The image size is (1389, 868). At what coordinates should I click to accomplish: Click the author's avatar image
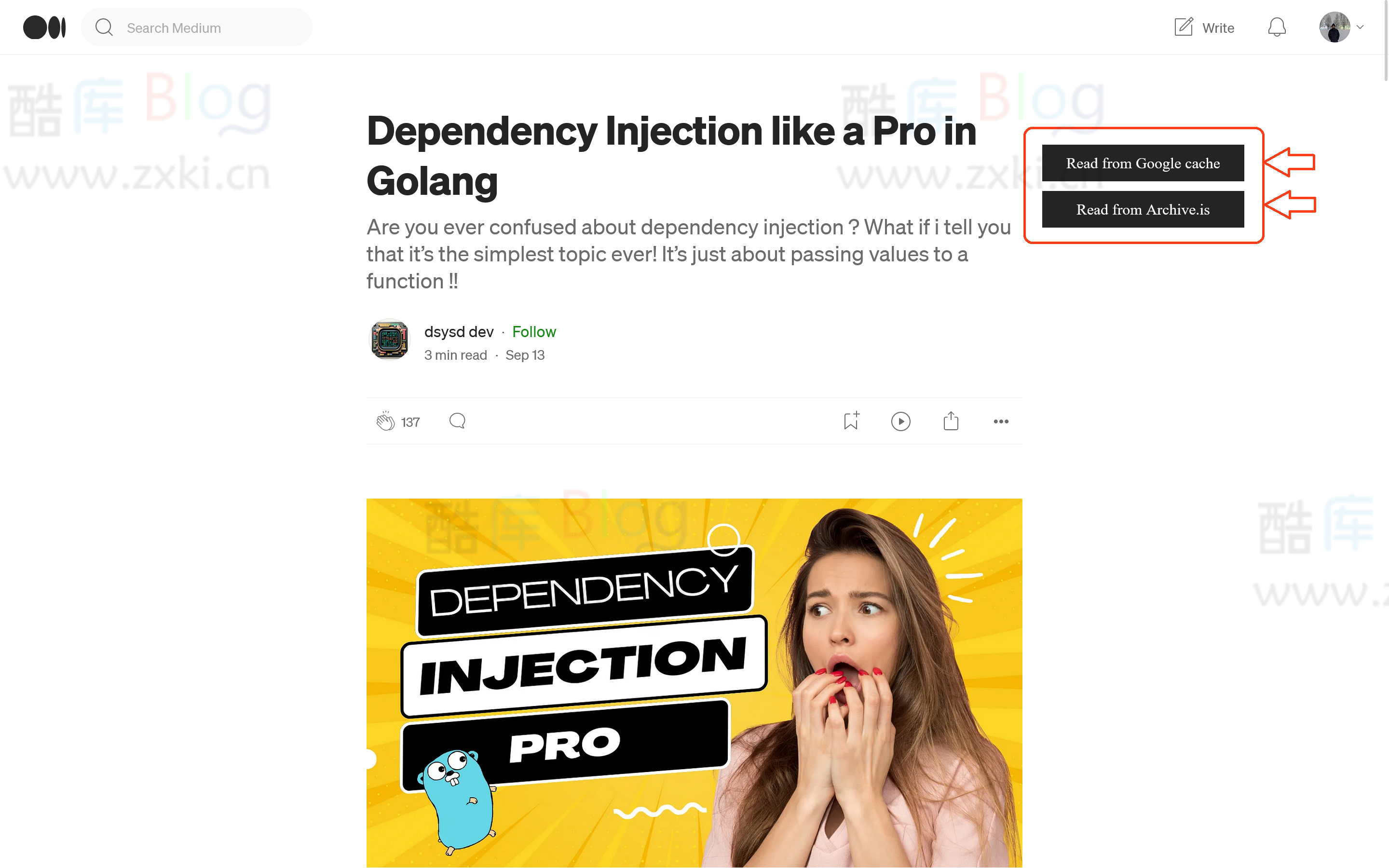[390, 339]
